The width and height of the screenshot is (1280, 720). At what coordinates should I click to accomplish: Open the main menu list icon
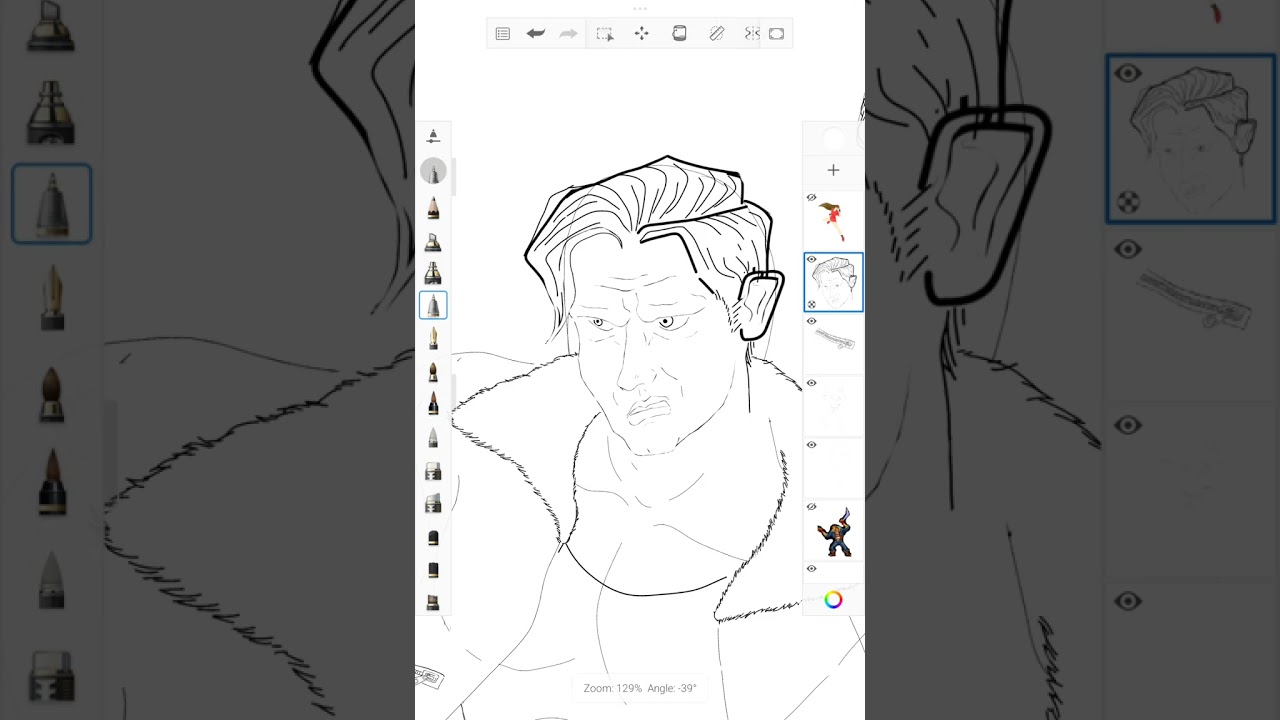point(503,34)
